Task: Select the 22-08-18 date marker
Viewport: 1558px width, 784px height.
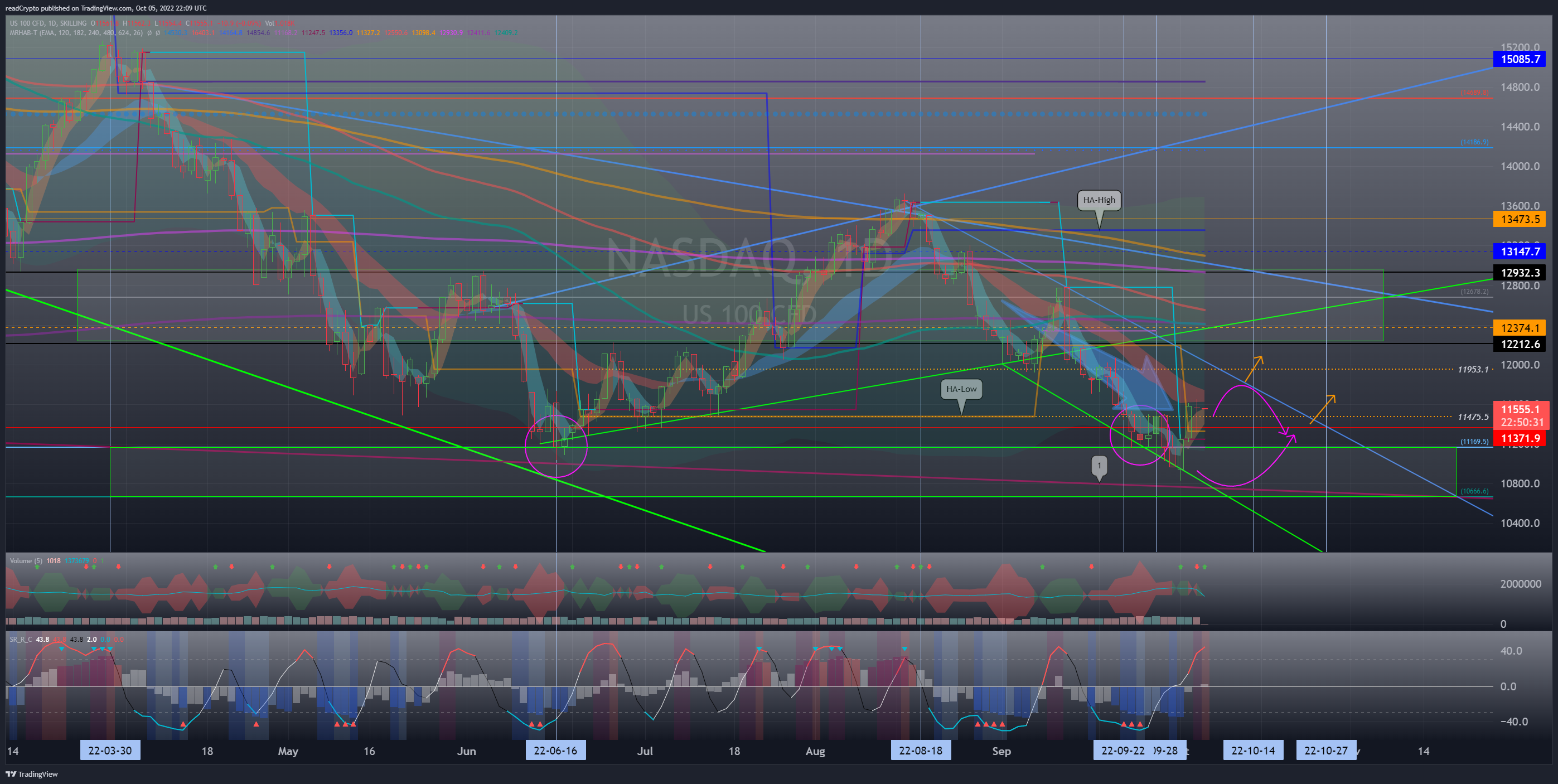Action: (921, 751)
